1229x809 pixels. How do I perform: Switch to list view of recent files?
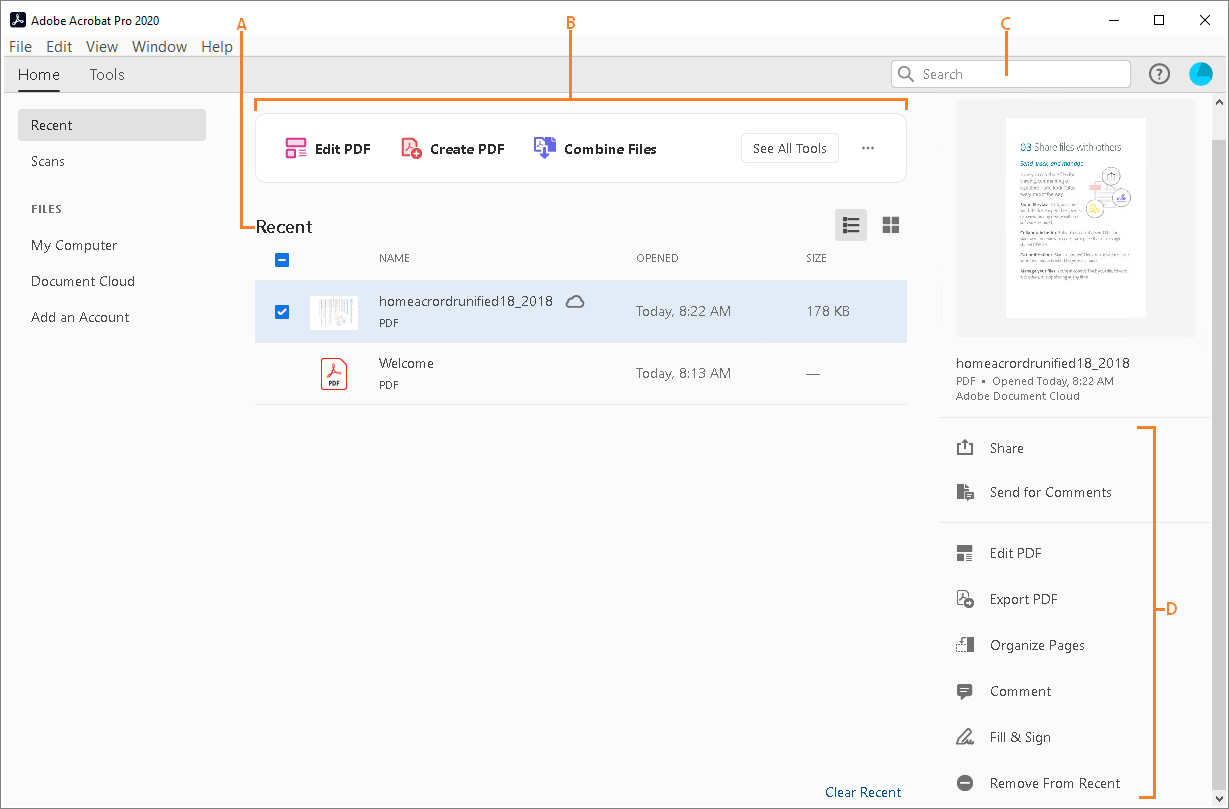pos(850,225)
